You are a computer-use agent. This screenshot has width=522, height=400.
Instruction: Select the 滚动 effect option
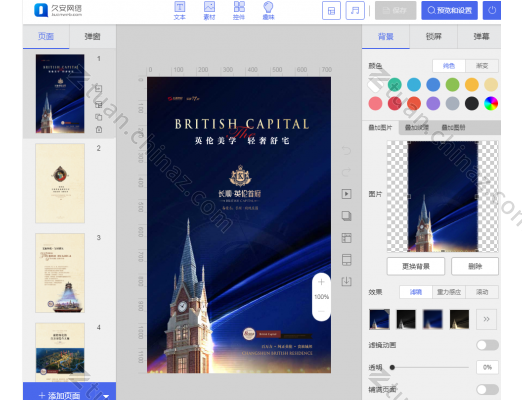click(482, 292)
